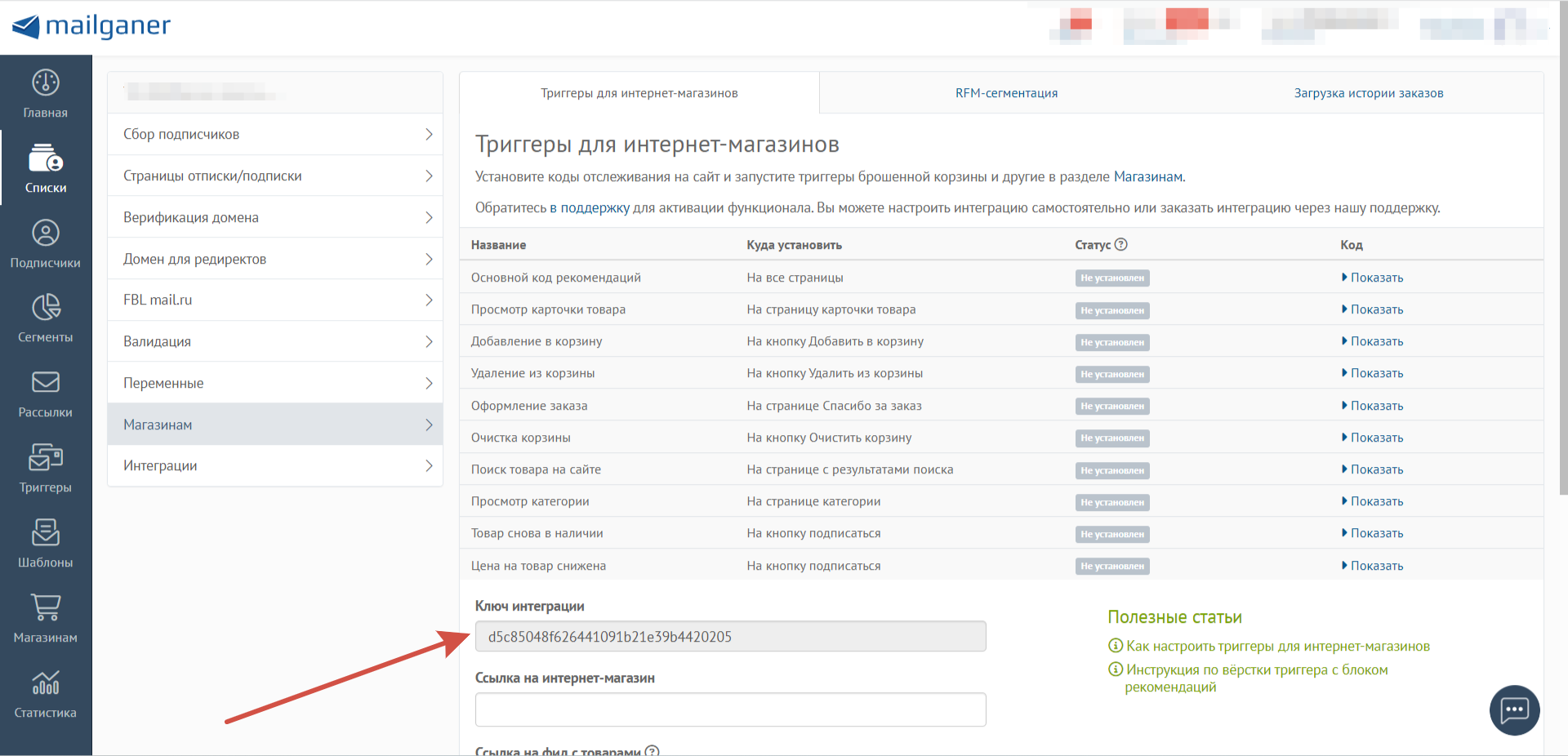Switch to Загрузка истории заказов tab
The width and height of the screenshot is (1568, 756).
1369,93
